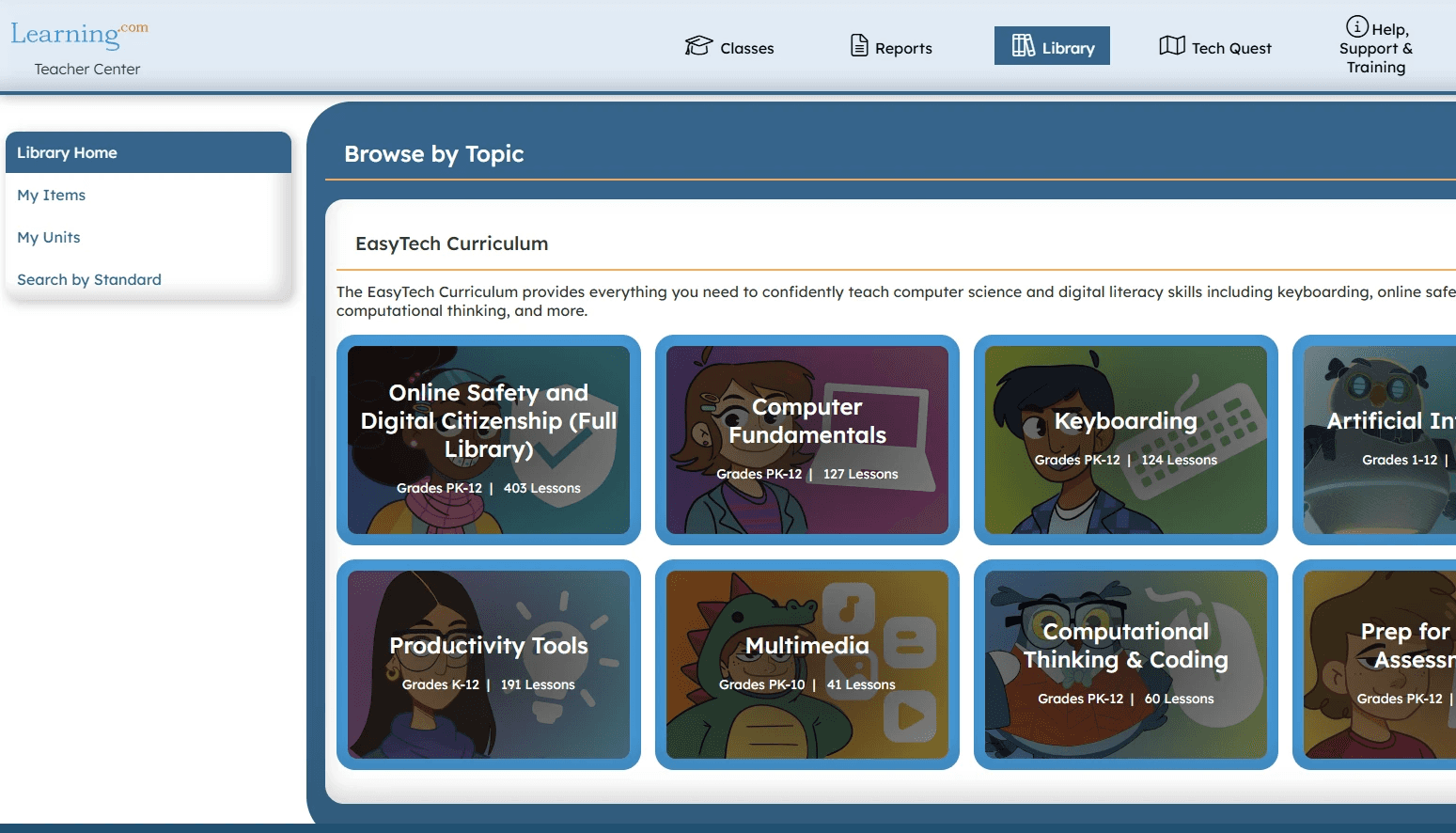Open the Multimedia topic card
The height and width of the screenshot is (833, 1456).
(x=807, y=665)
